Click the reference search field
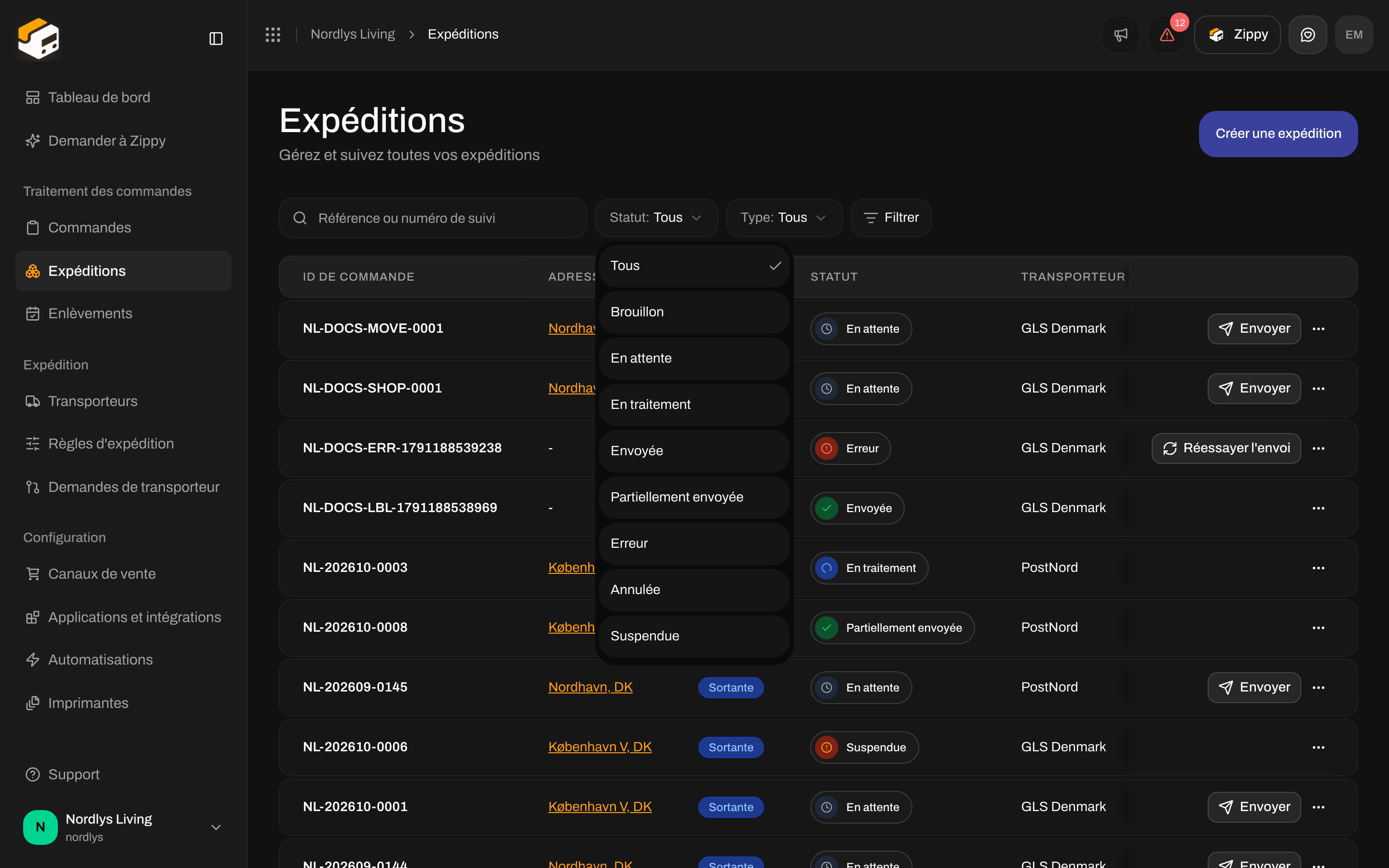 click(433, 218)
